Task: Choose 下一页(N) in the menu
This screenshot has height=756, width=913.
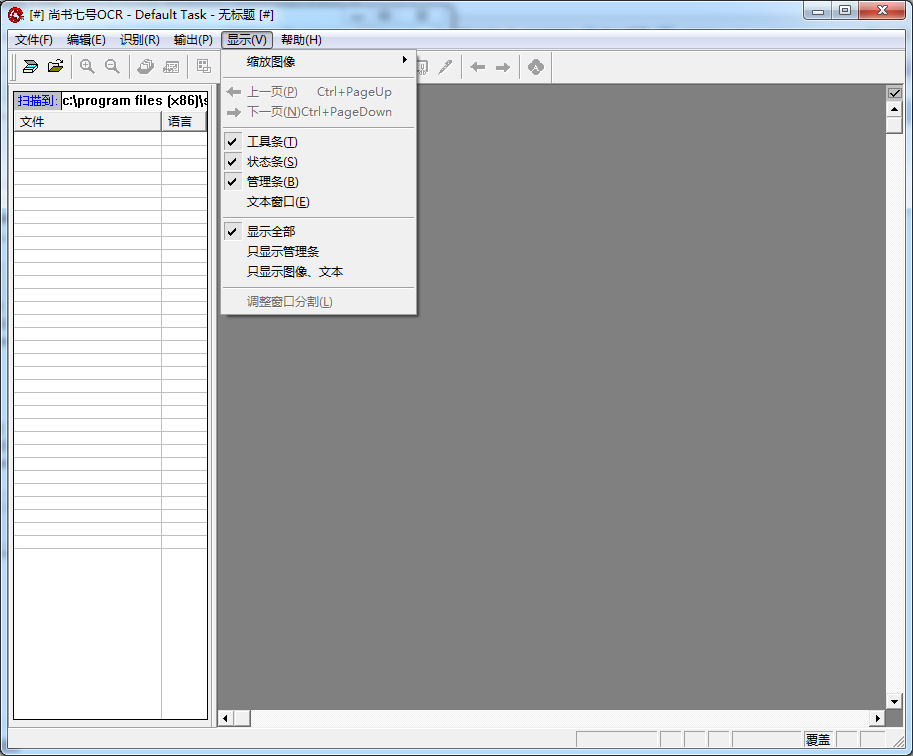Action: (x=319, y=112)
